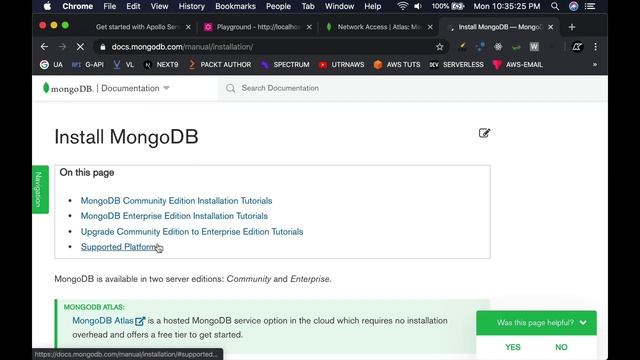Open MongoDB Enterprise Edition Installation Tutorials link
640x360 pixels.
174,216
